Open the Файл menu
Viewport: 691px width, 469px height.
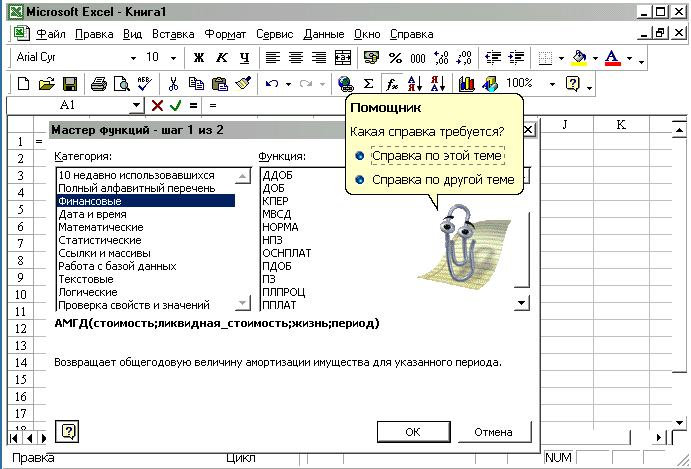click(50, 34)
